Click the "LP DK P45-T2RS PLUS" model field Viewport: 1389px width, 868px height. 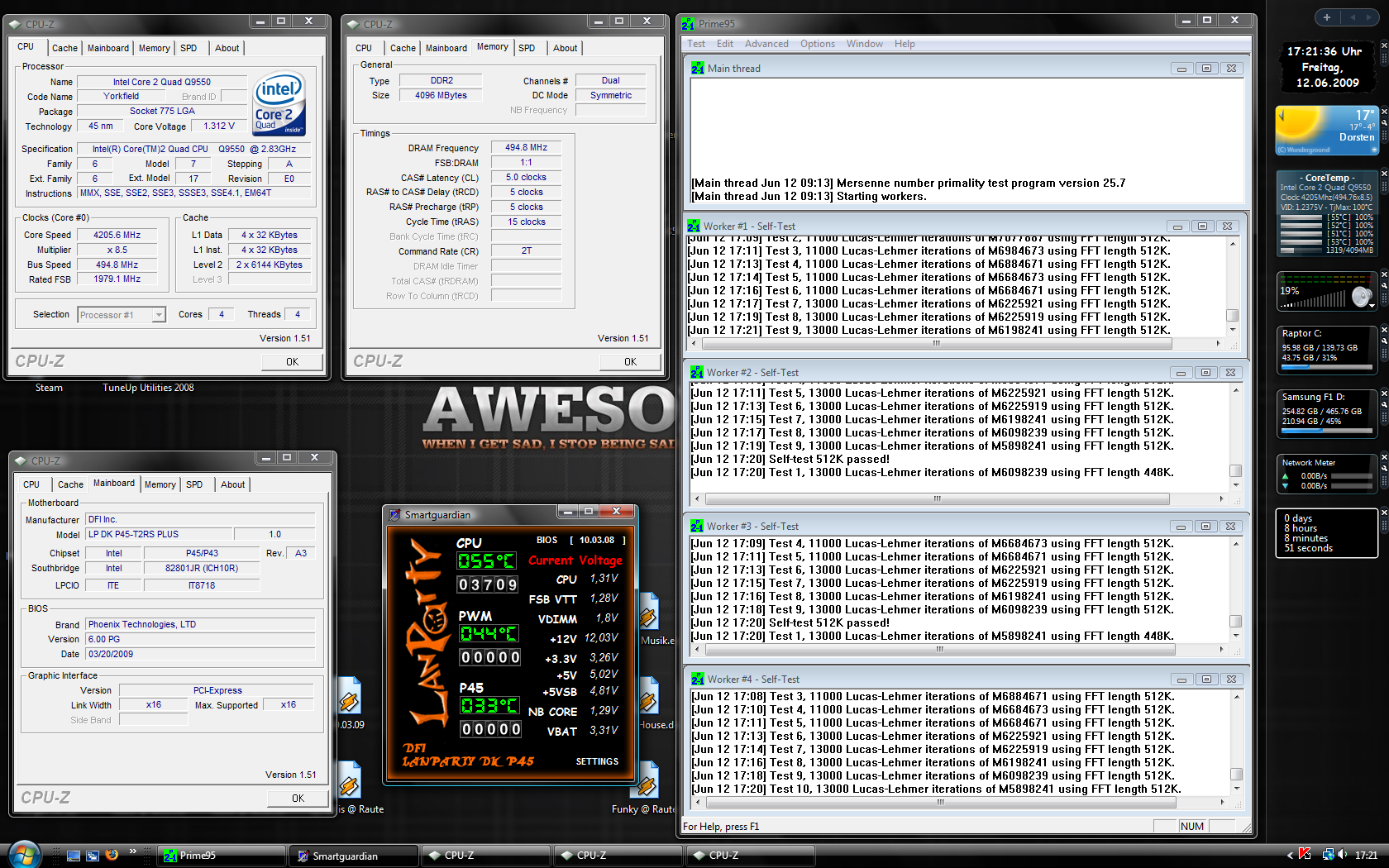(160, 535)
